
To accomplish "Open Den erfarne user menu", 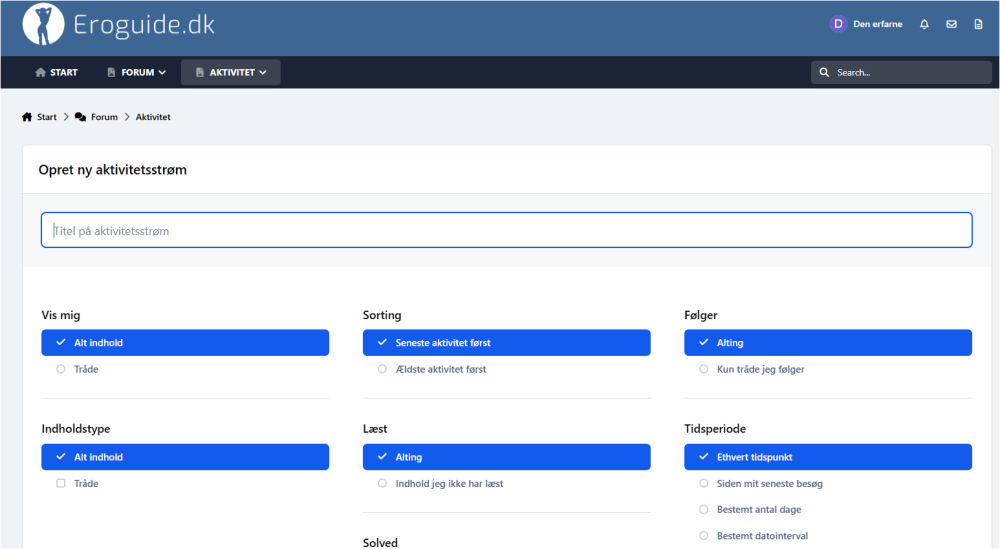I will 878,24.
